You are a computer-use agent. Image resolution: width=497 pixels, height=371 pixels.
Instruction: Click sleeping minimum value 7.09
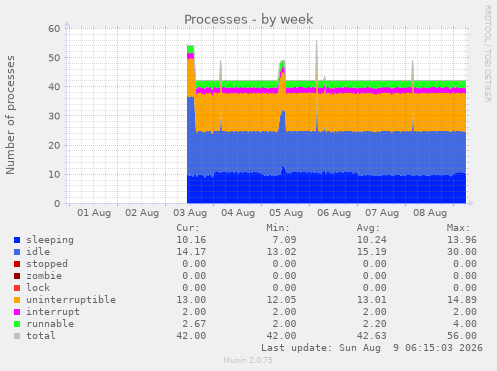(284, 240)
